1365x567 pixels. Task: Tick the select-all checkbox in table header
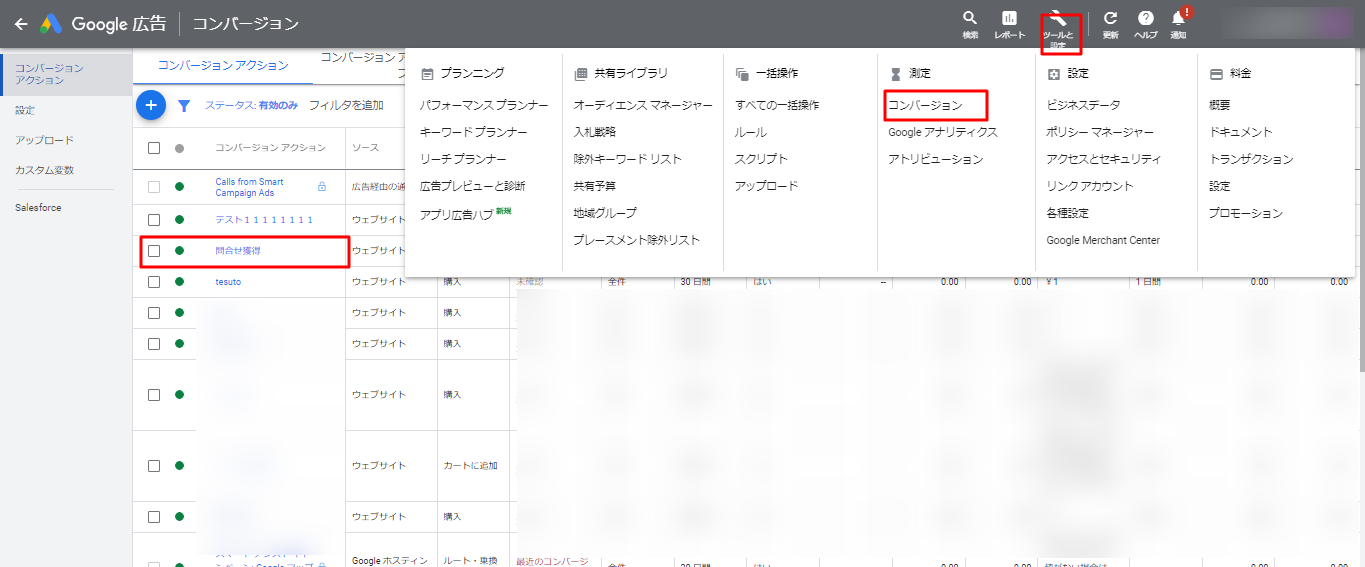point(154,148)
